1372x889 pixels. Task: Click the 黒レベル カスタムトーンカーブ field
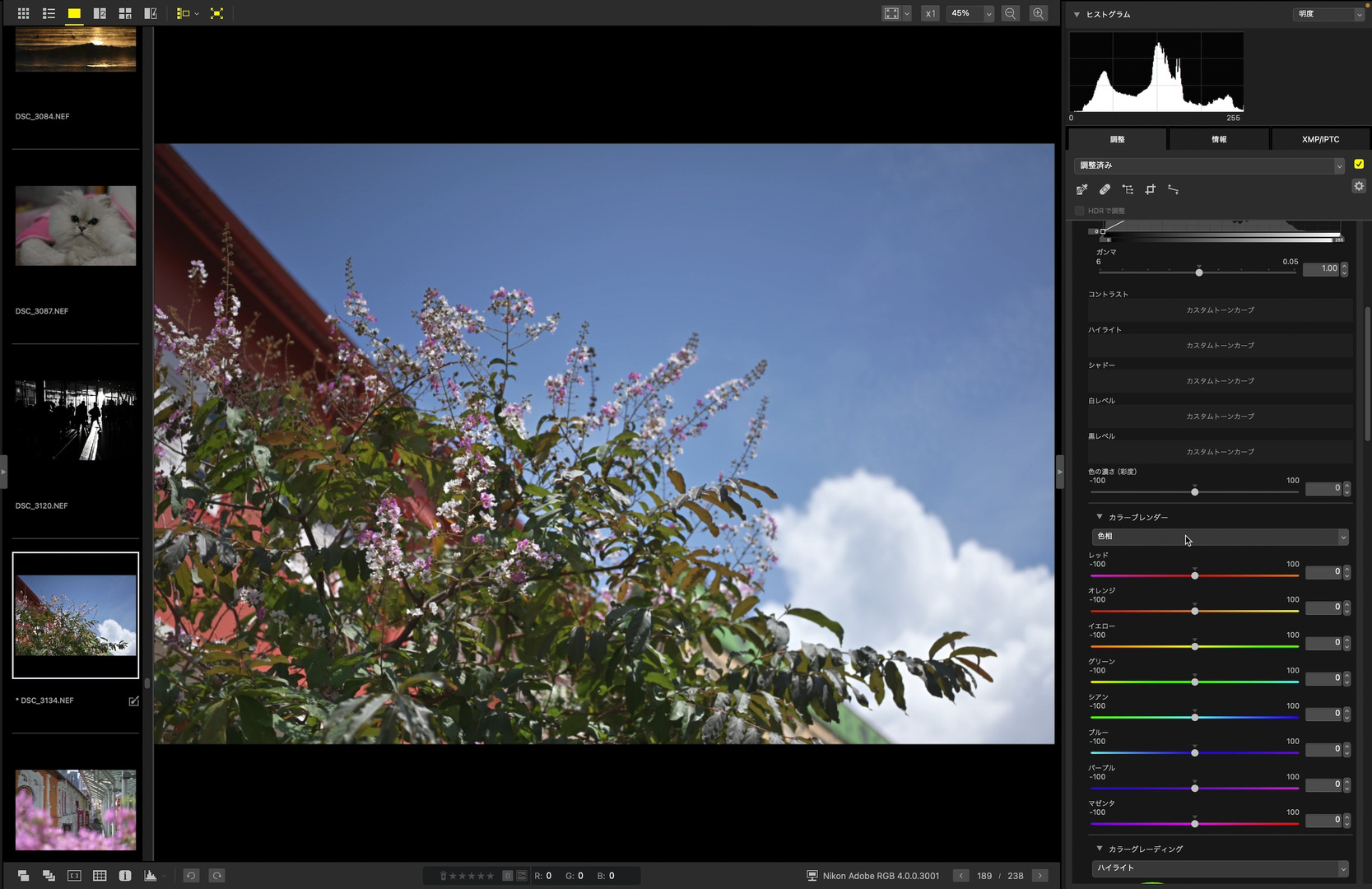pyautogui.click(x=1221, y=452)
